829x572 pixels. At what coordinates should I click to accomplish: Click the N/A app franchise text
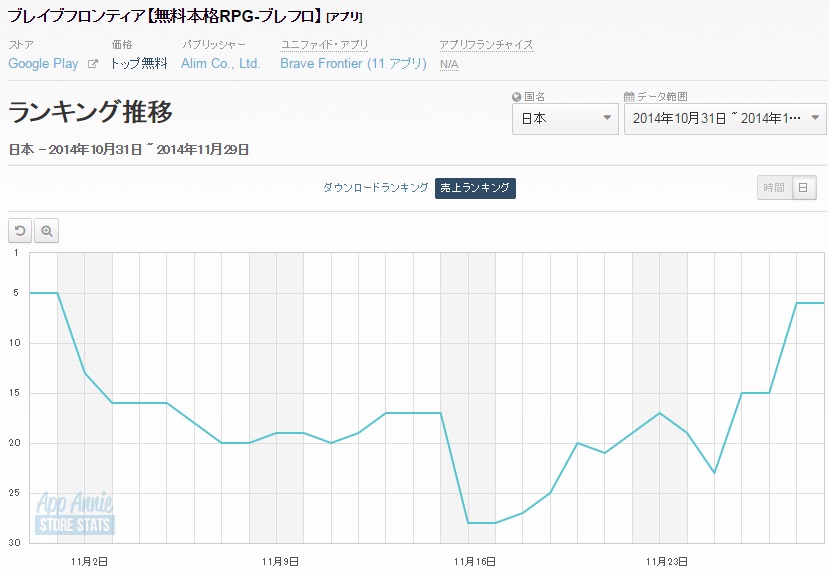click(449, 64)
